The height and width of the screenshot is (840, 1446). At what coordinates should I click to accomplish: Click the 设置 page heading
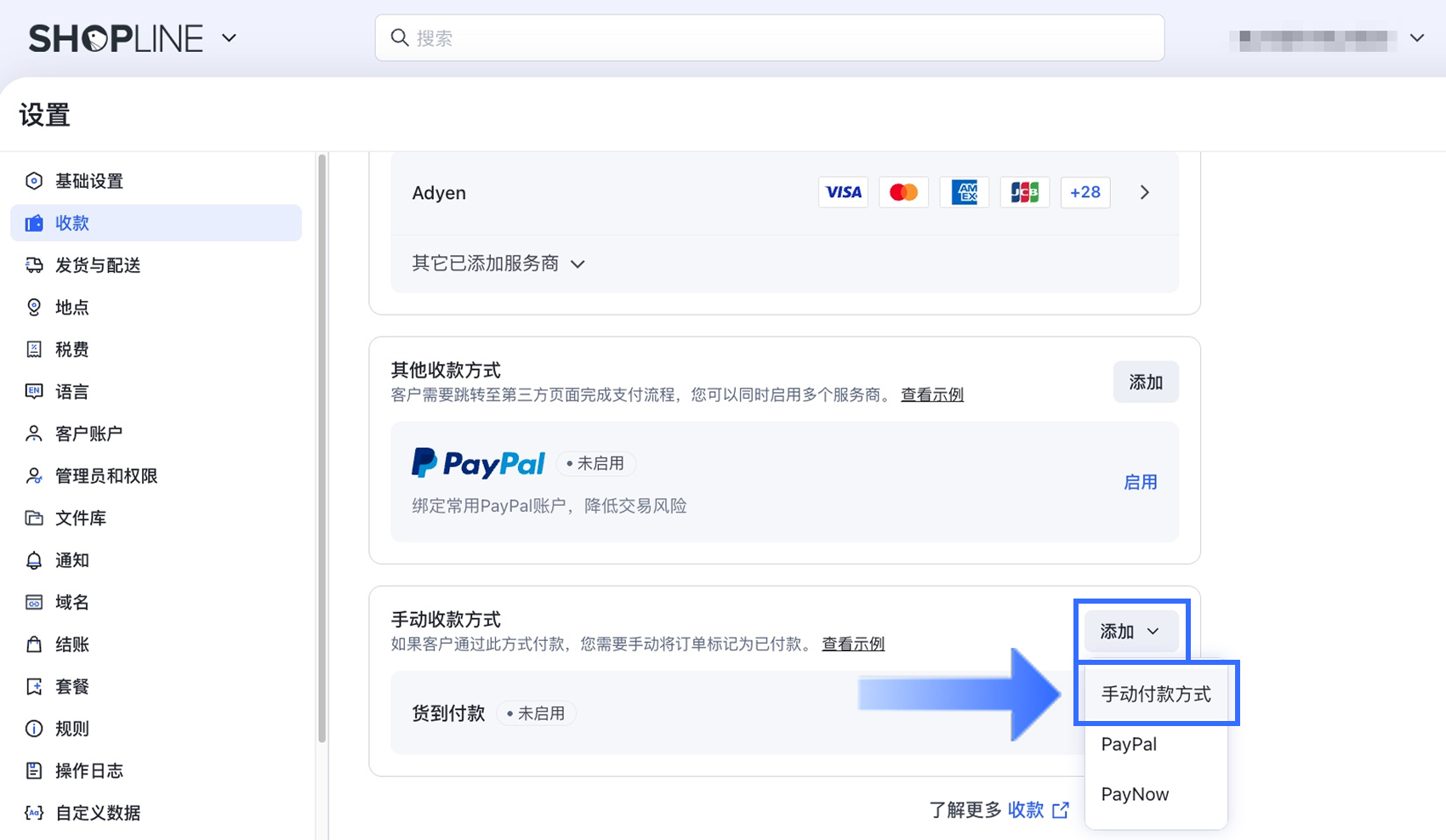point(44,115)
